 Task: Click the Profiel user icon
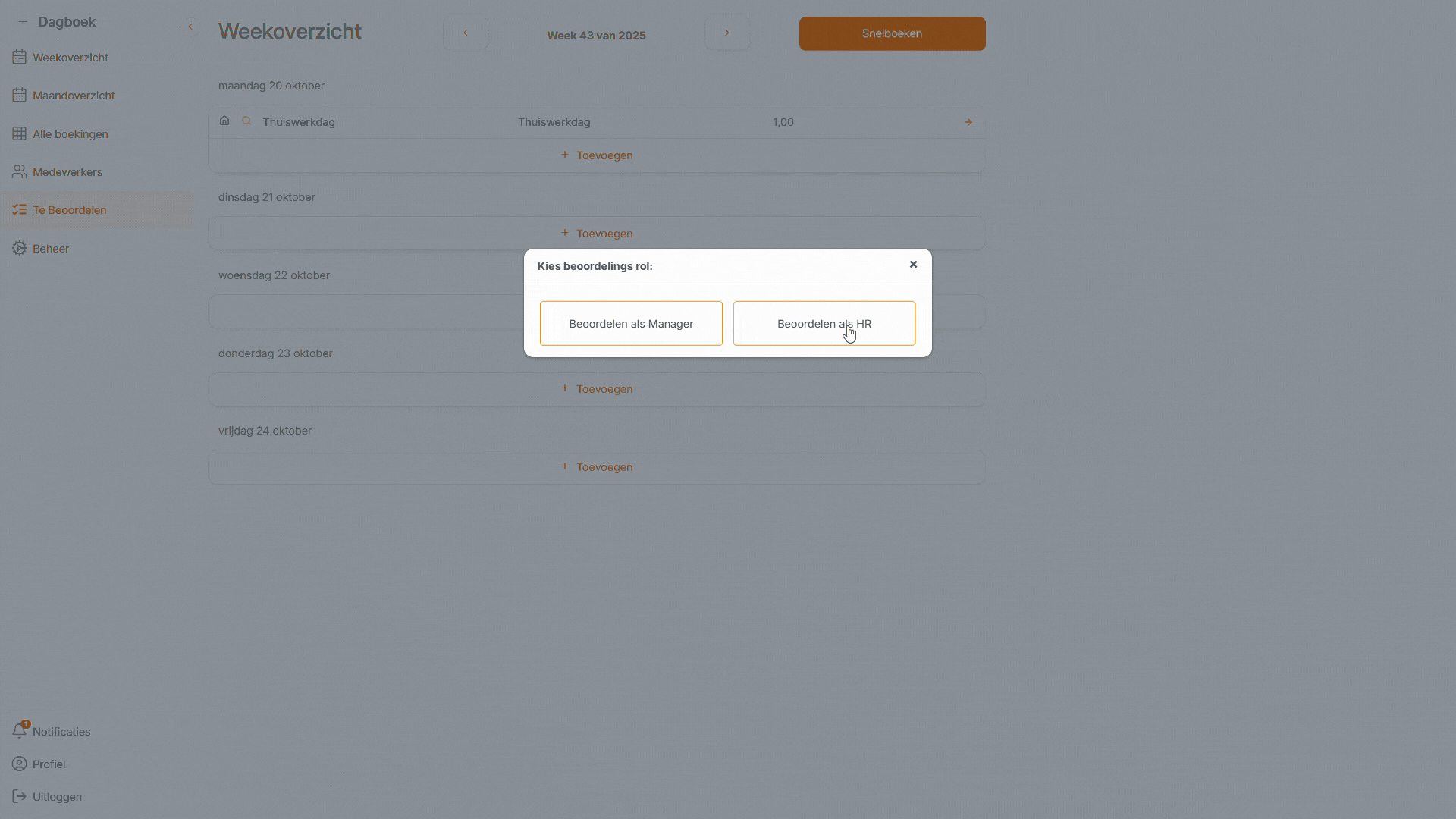click(x=19, y=764)
